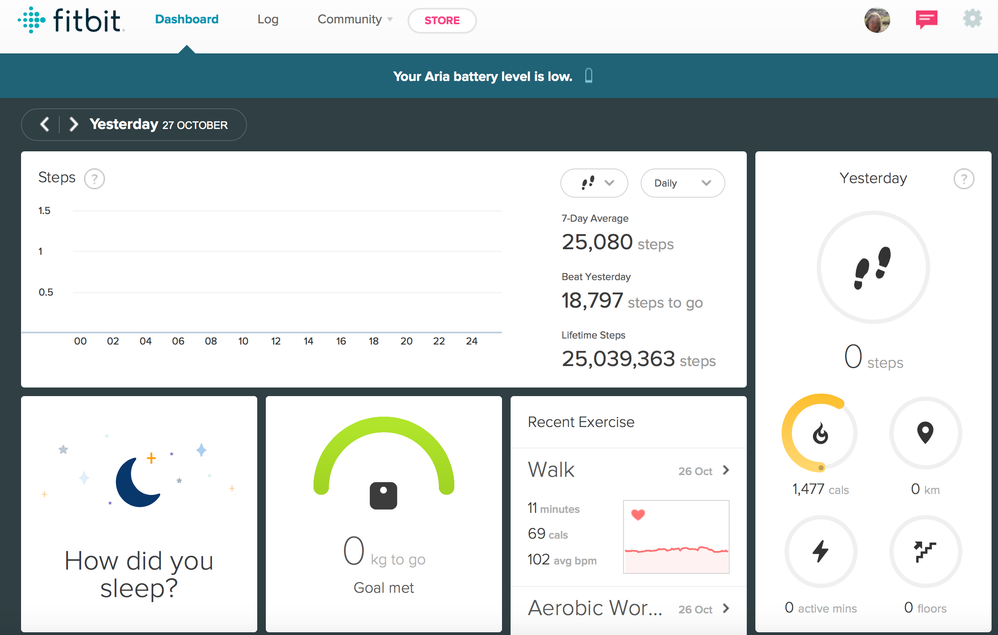Click '69 cals' walk value
The height and width of the screenshot is (635, 998).
[x=547, y=534]
